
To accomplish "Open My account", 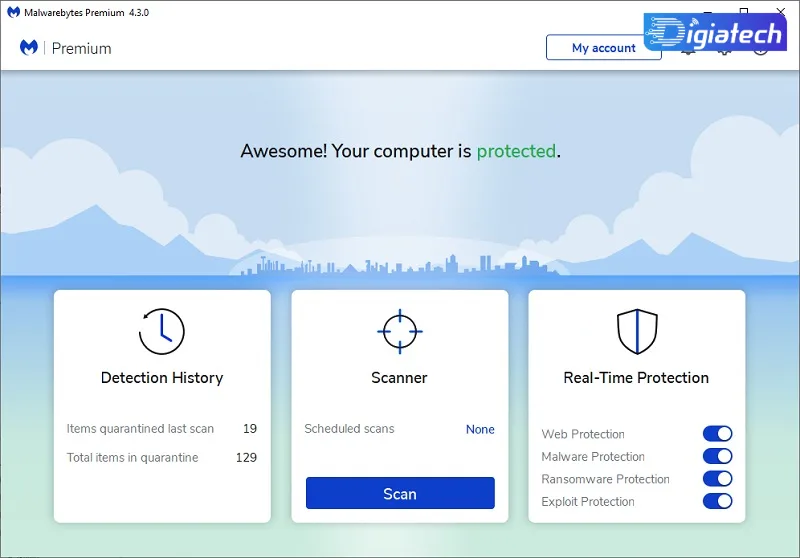I will tap(603, 48).
